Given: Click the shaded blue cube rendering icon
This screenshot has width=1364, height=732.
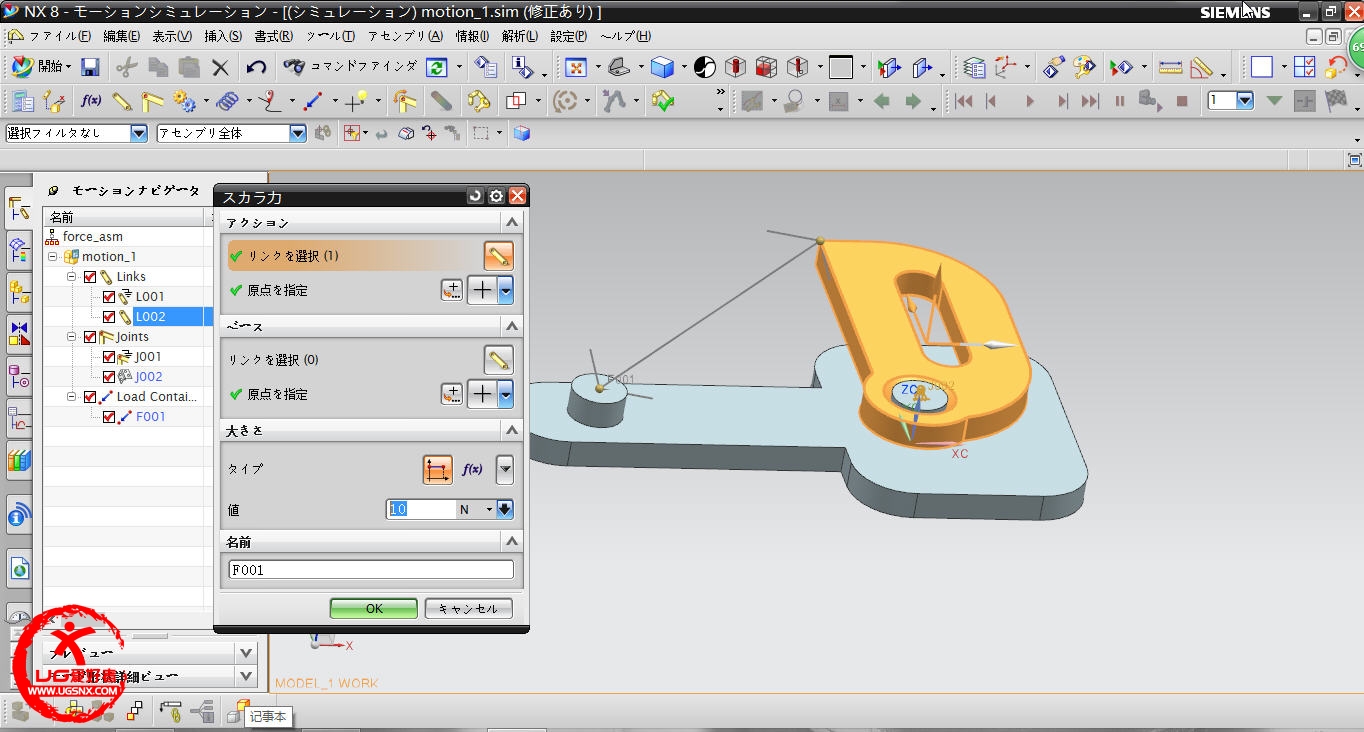Looking at the screenshot, I should 662,67.
